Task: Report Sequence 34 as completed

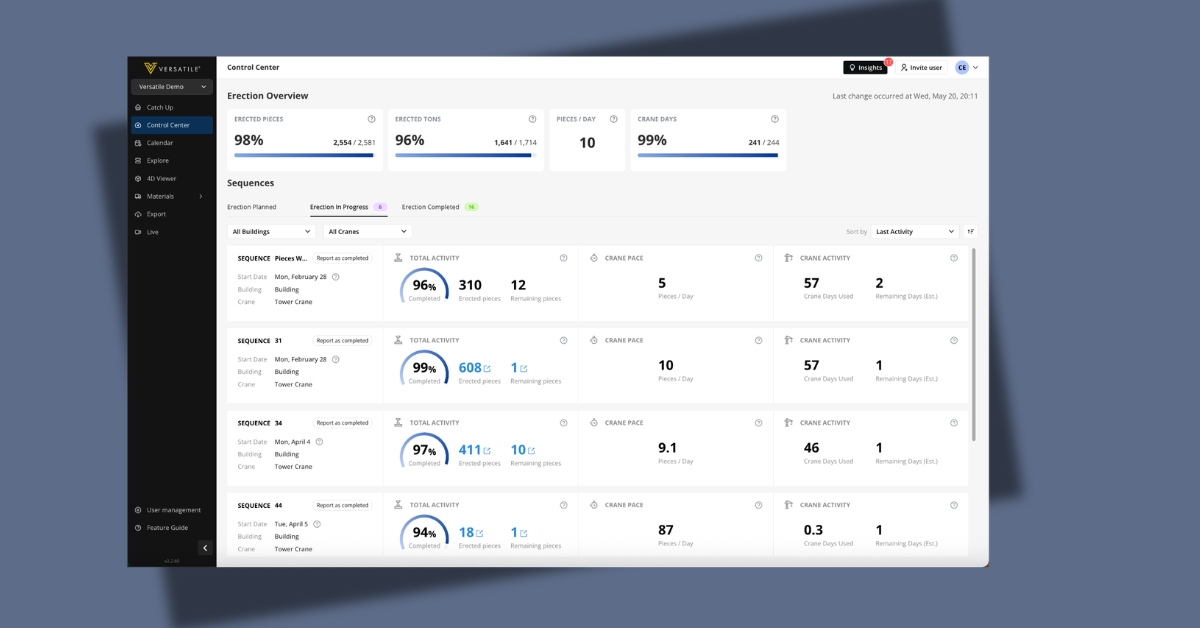Action: point(343,423)
